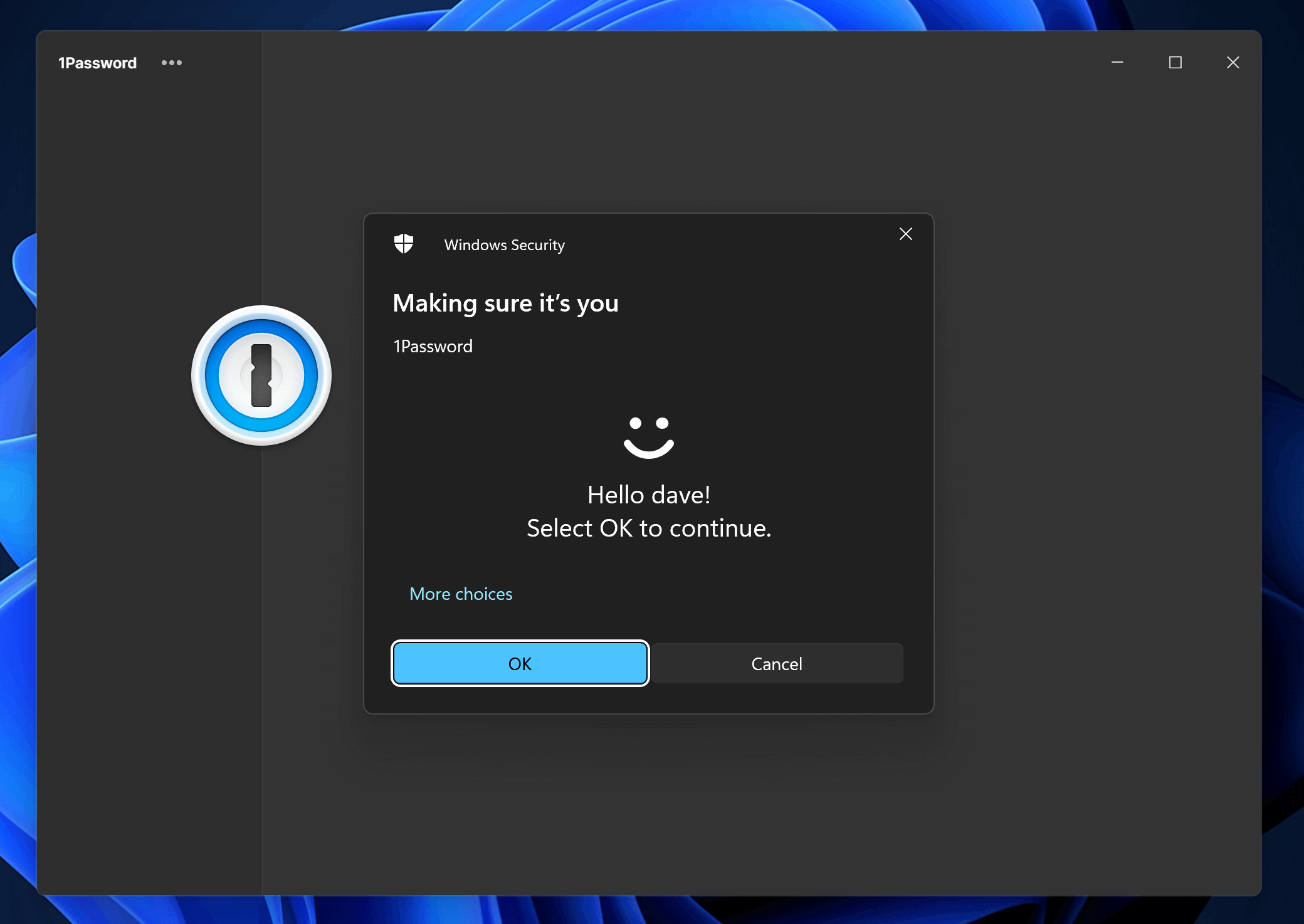The width and height of the screenshot is (1304, 924).
Task: Reveal alternative verification methods via More choices
Action: pyautogui.click(x=461, y=594)
